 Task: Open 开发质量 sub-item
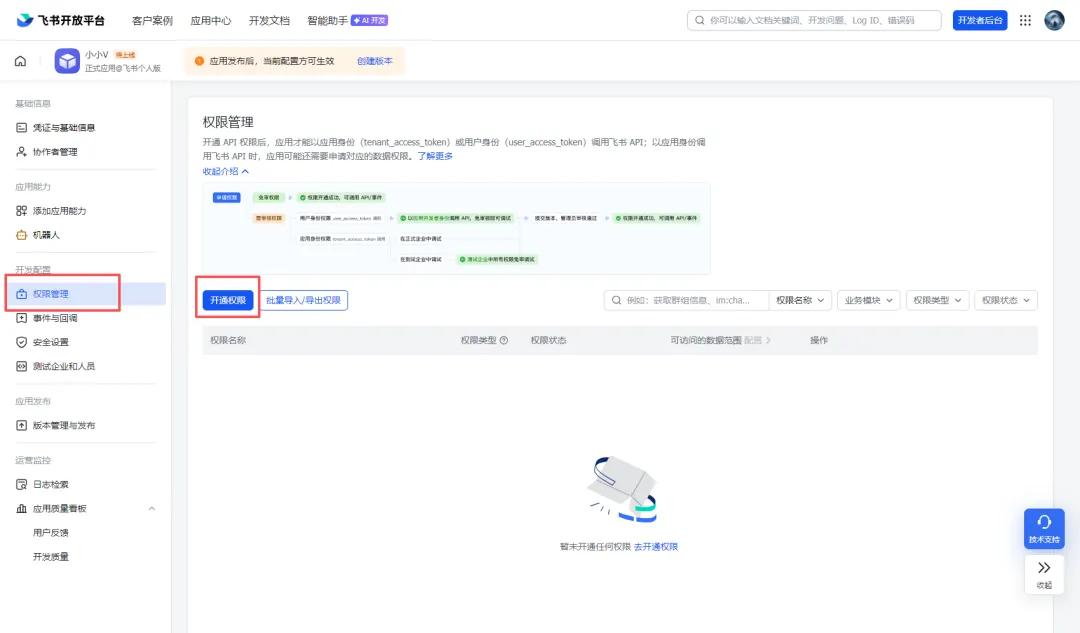[x=51, y=557]
